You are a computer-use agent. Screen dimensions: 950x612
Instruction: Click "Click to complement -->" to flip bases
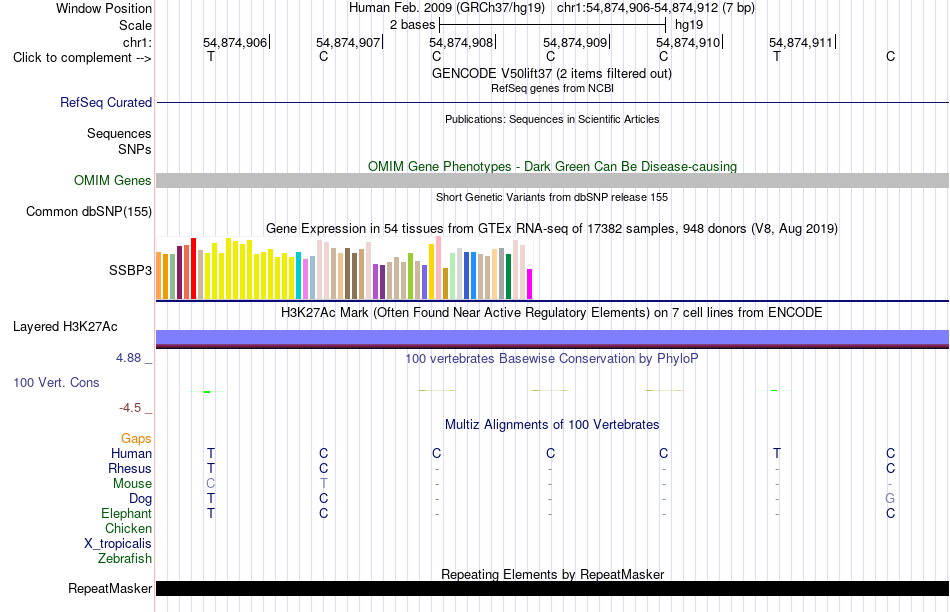tap(82, 58)
